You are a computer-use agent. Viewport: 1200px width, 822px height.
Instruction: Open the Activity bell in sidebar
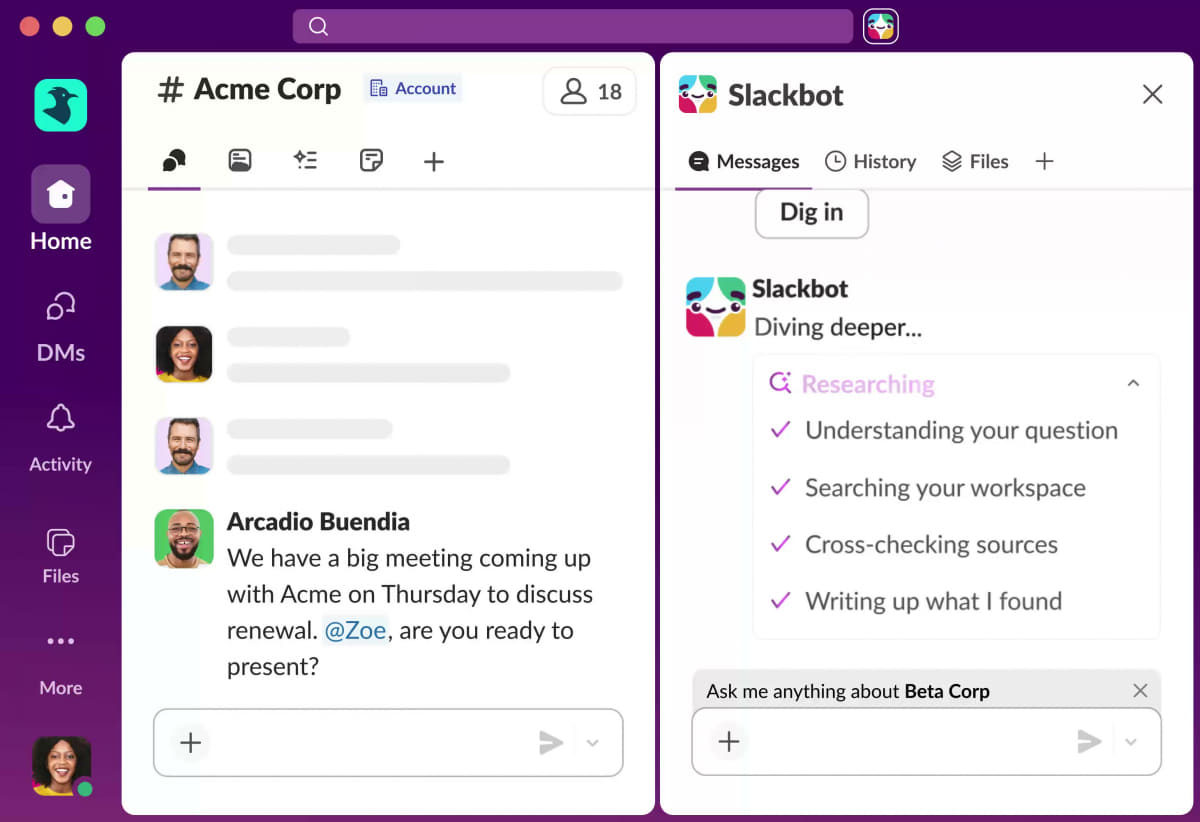click(x=61, y=437)
